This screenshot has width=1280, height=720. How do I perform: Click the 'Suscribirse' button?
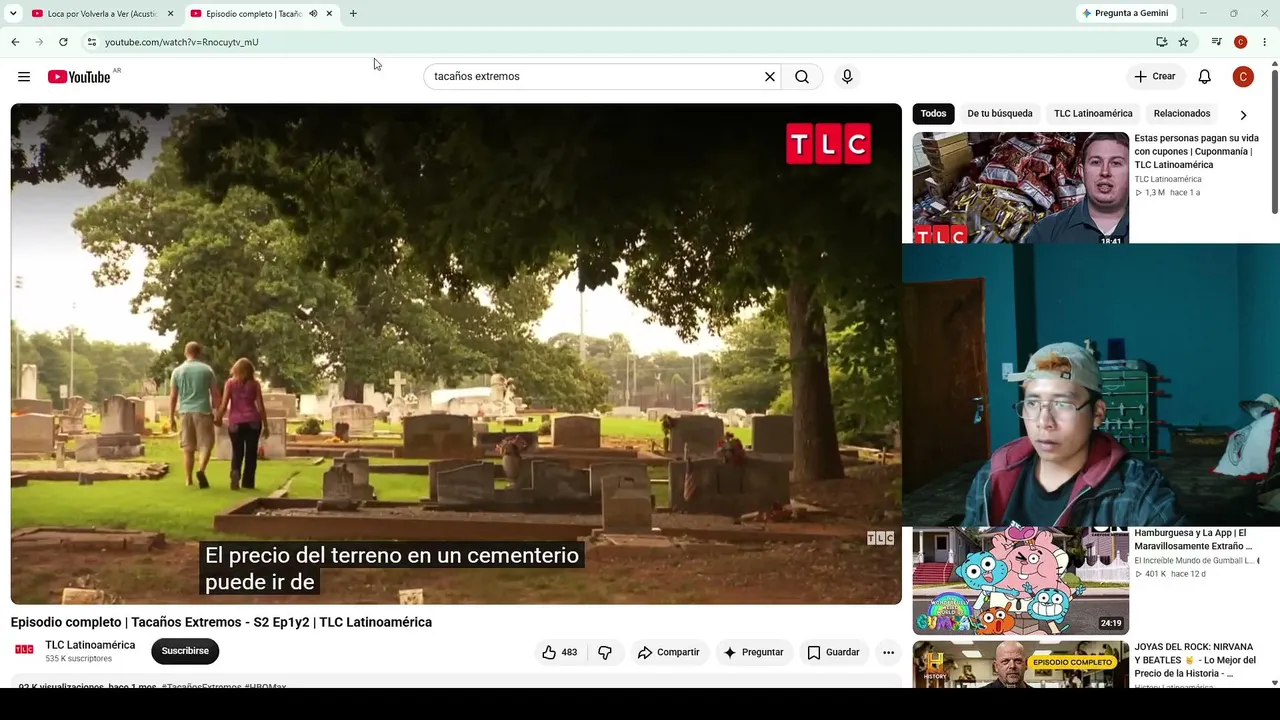[185, 651]
